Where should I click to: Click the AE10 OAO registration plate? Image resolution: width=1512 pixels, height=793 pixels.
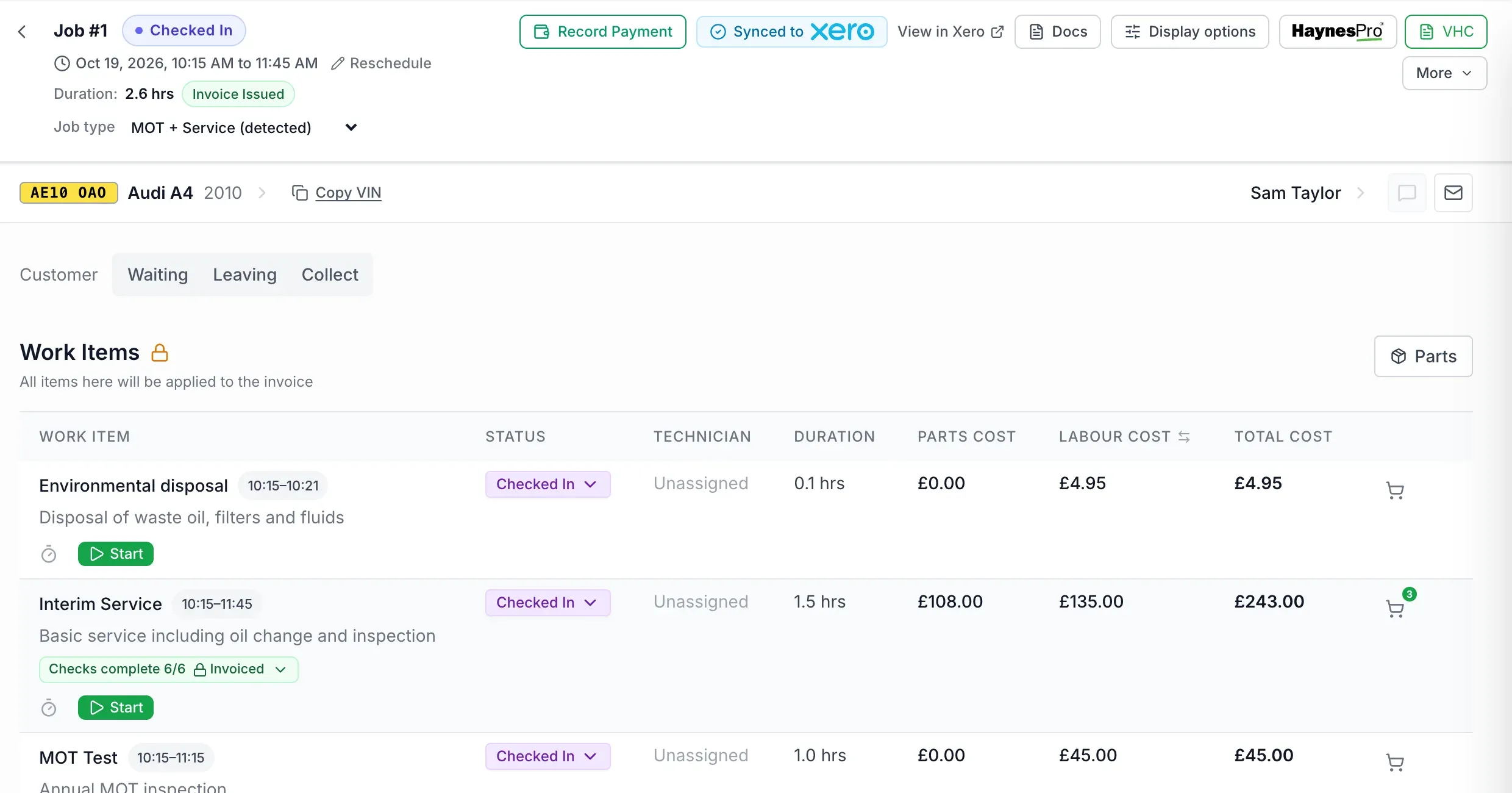69,193
